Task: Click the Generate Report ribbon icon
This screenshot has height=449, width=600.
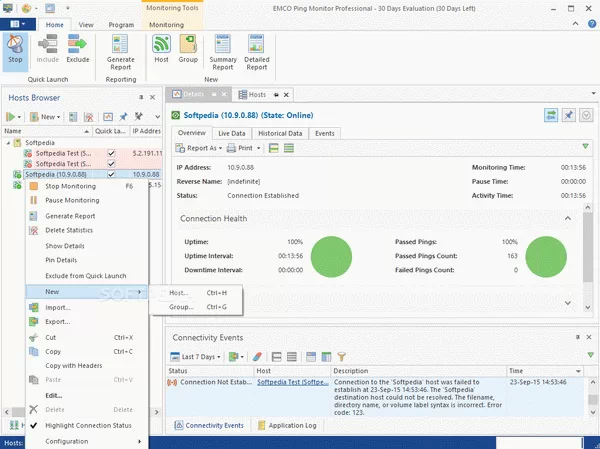Action: click(121, 50)
